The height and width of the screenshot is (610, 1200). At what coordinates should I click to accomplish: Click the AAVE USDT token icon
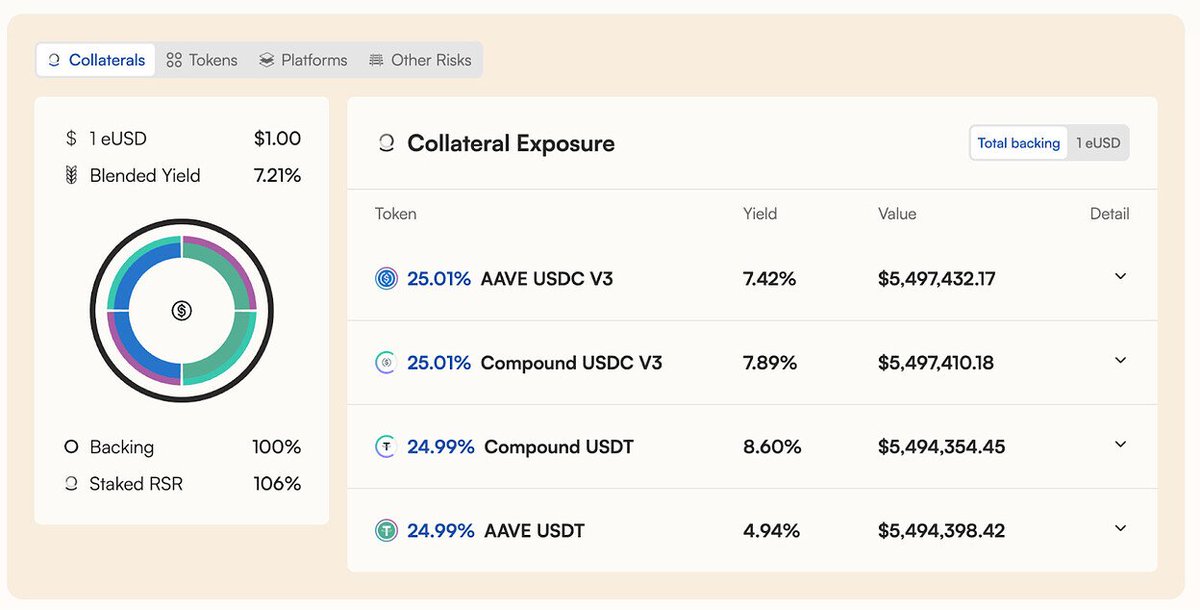coord(386,531)
